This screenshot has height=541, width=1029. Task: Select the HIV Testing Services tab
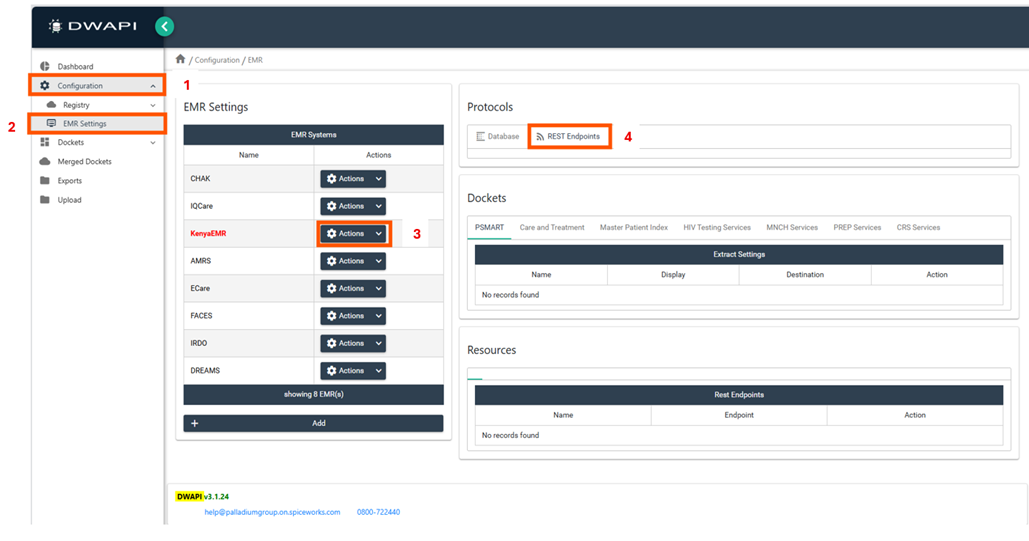pos(717,227)
